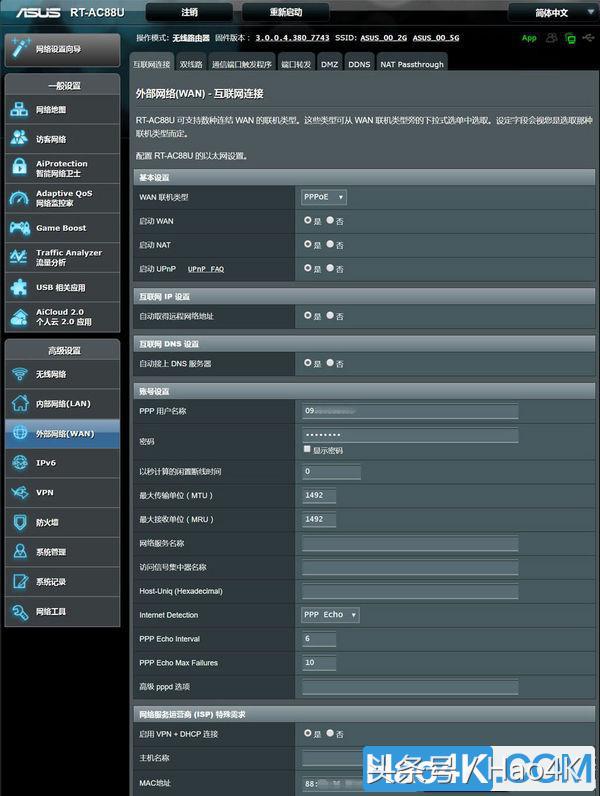Click the MRU field showing 1492
Screen dimensions: 600x796
[x=319, y=519]
